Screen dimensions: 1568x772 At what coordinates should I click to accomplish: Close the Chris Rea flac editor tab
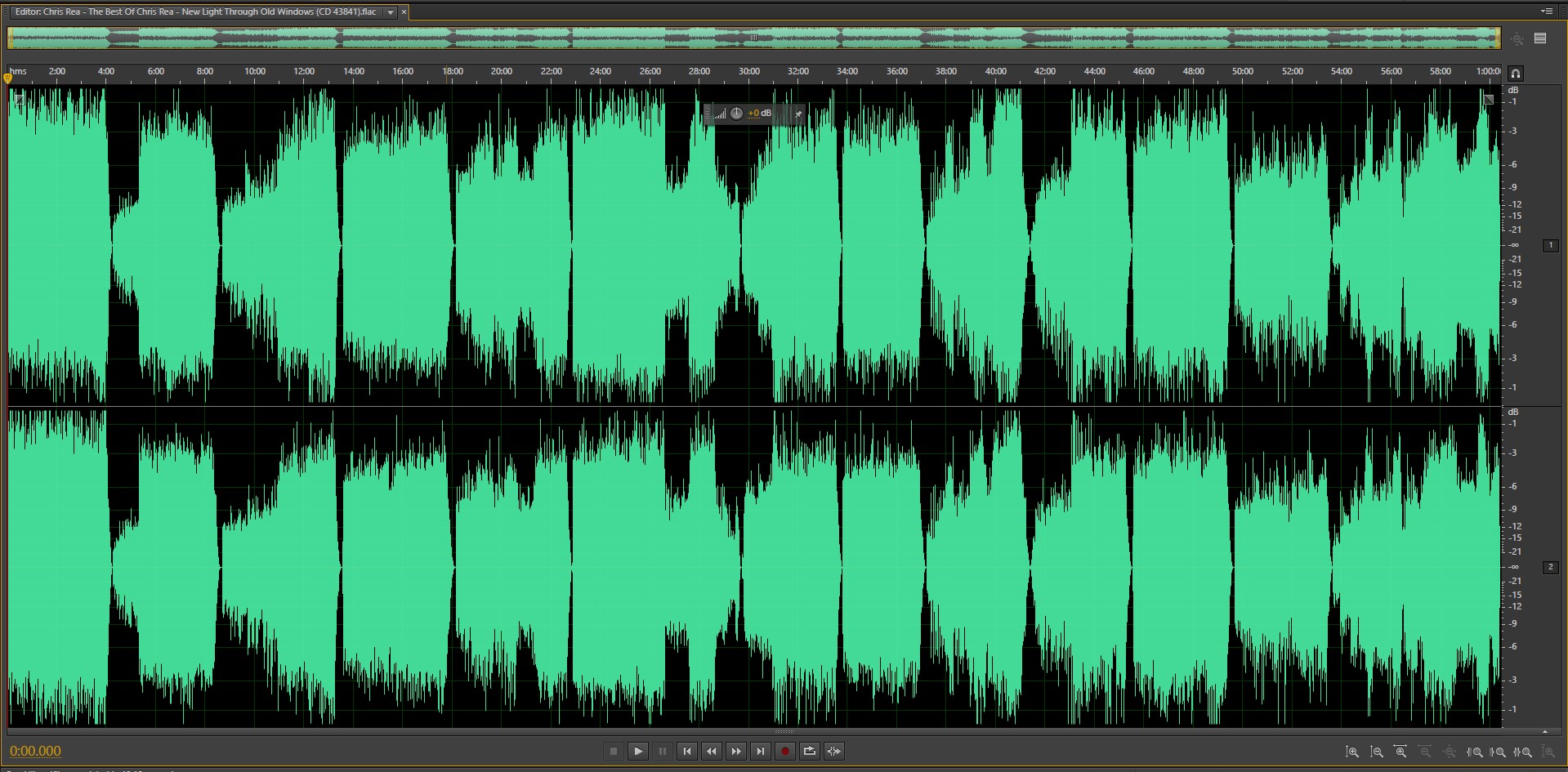point(404,12)
